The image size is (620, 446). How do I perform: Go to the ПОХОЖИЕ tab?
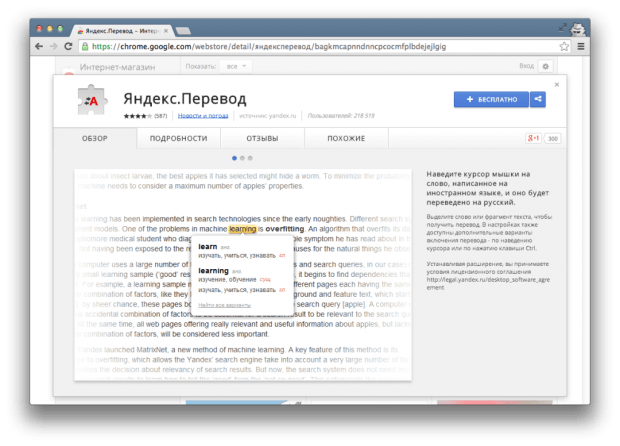tap(345, 138)
